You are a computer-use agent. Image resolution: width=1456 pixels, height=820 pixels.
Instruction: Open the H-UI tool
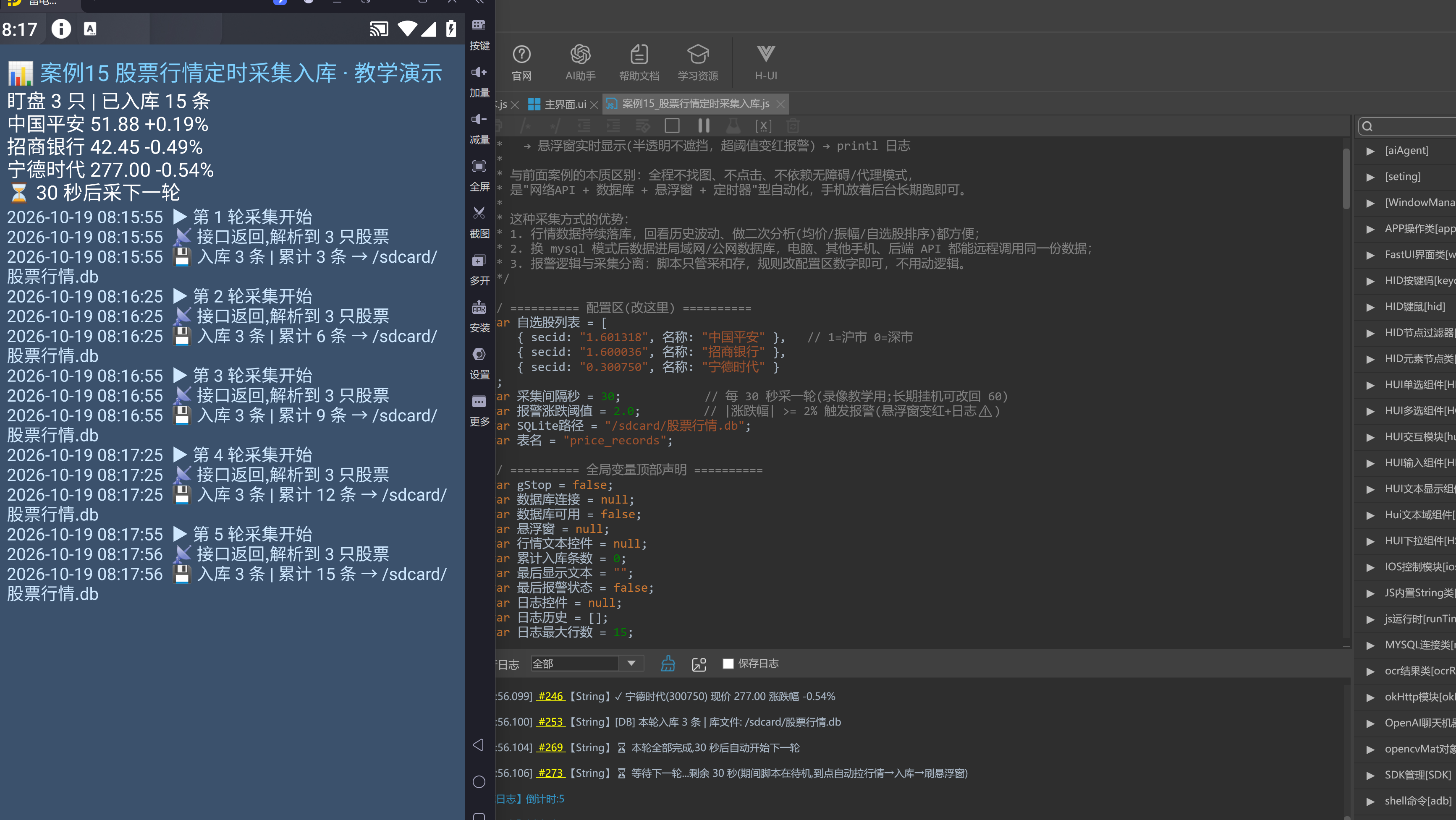765,63
